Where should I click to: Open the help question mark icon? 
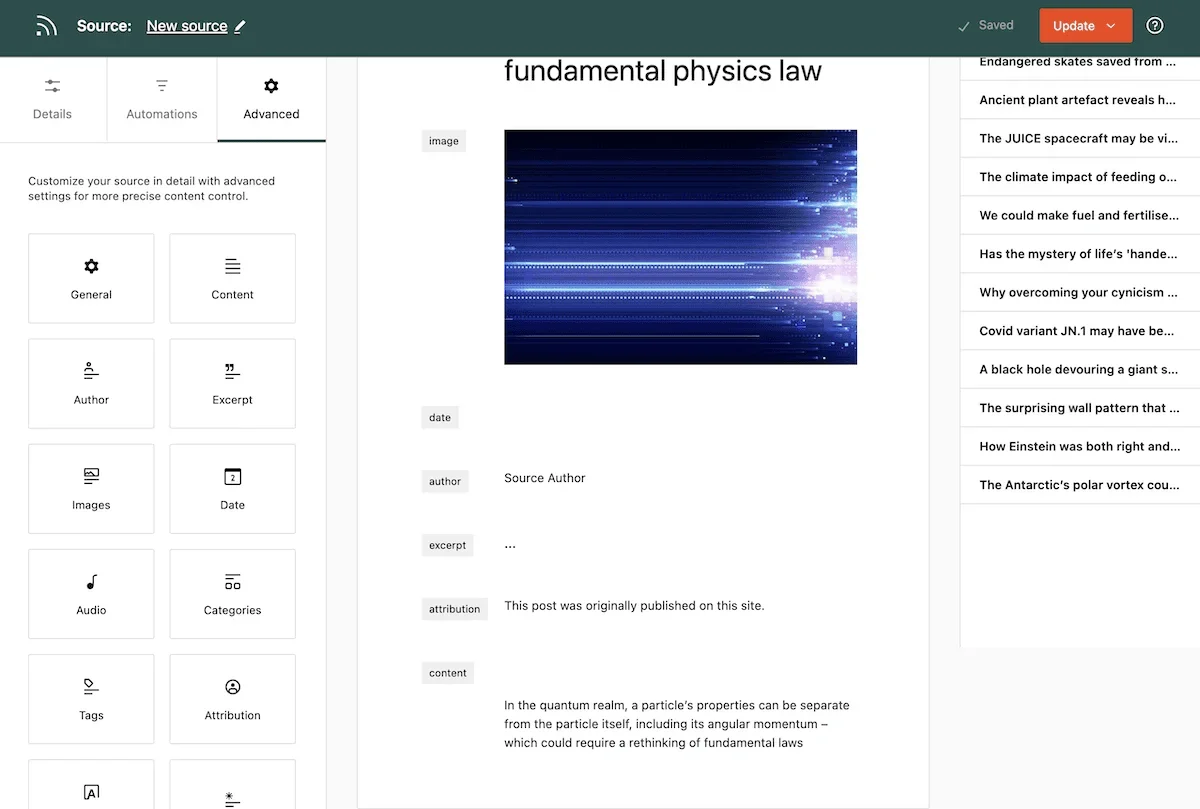point(1155,26)
